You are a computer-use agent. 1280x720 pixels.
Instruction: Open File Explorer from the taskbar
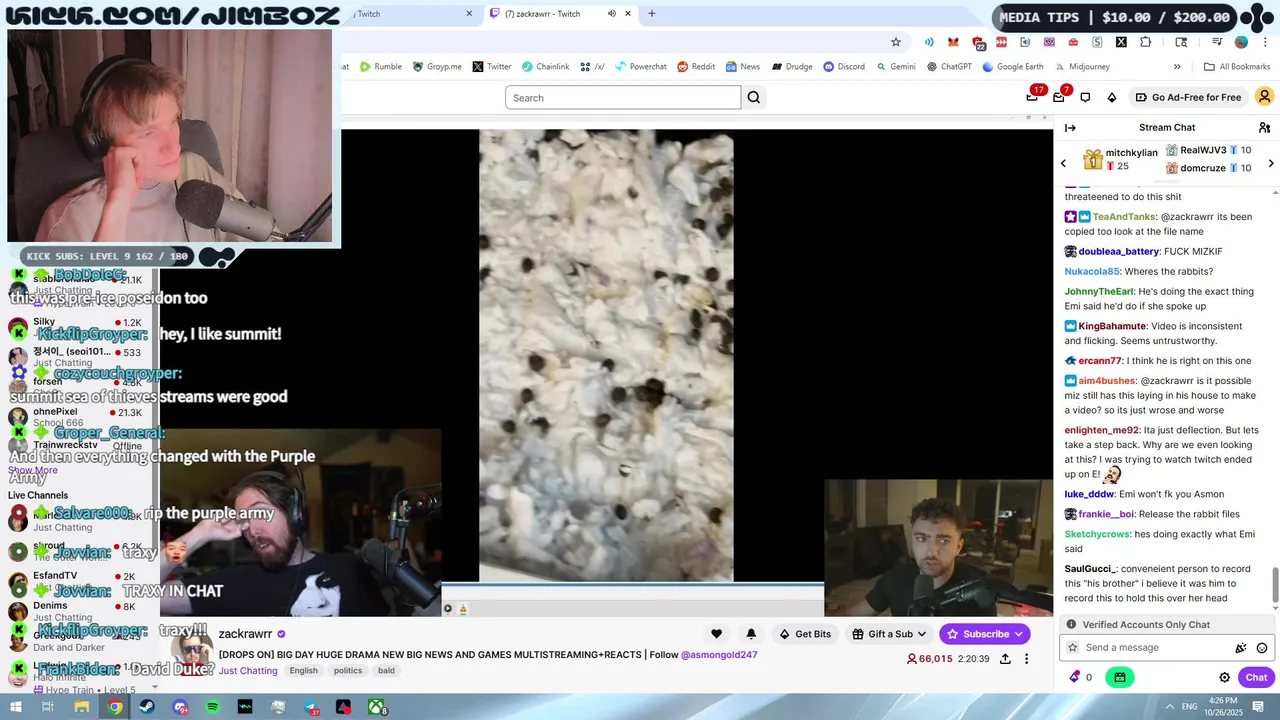[x=82, y=707]
